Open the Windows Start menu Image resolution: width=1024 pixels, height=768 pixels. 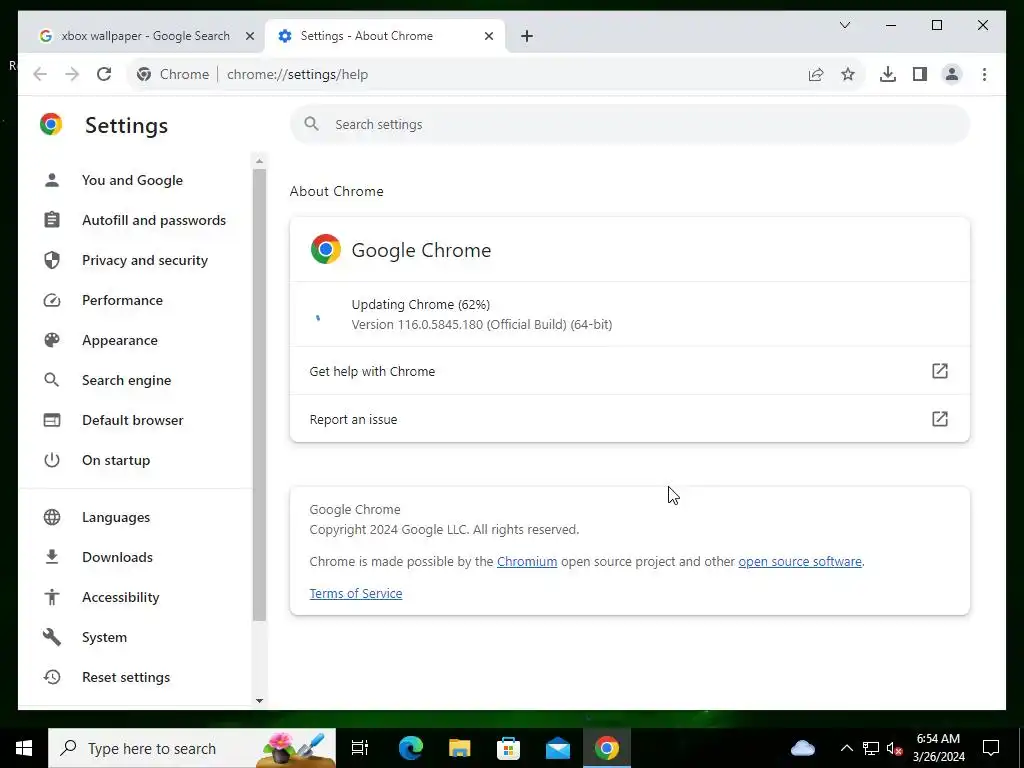pyautogui.click(x=24, y=748)
